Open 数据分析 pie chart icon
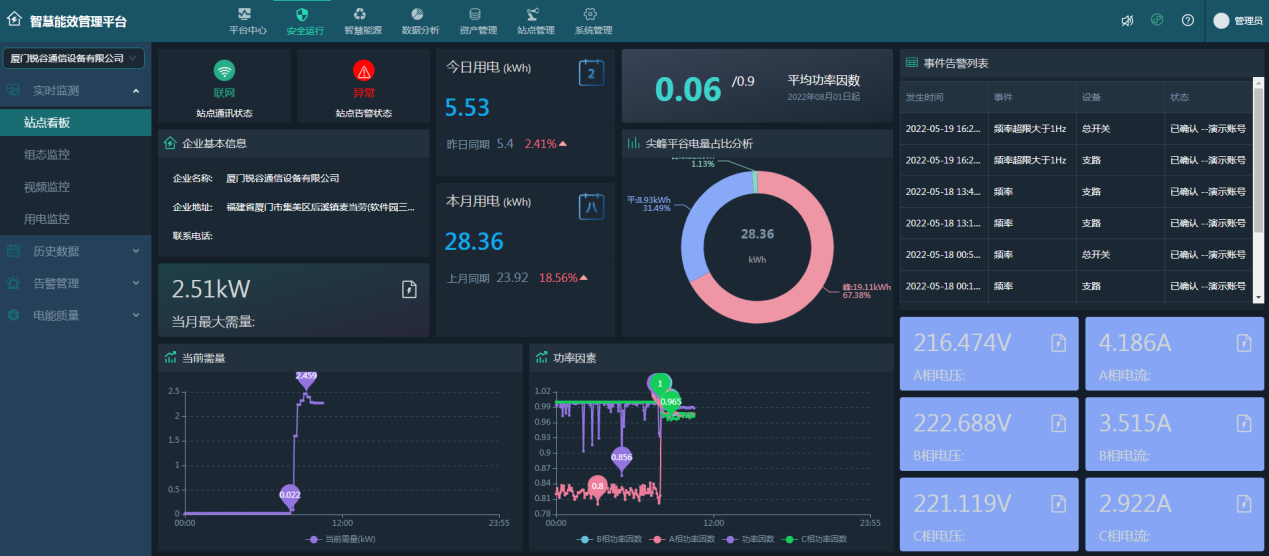Image resolution: width=1269 pixels, height=556 pixels. tap(418, 14)
